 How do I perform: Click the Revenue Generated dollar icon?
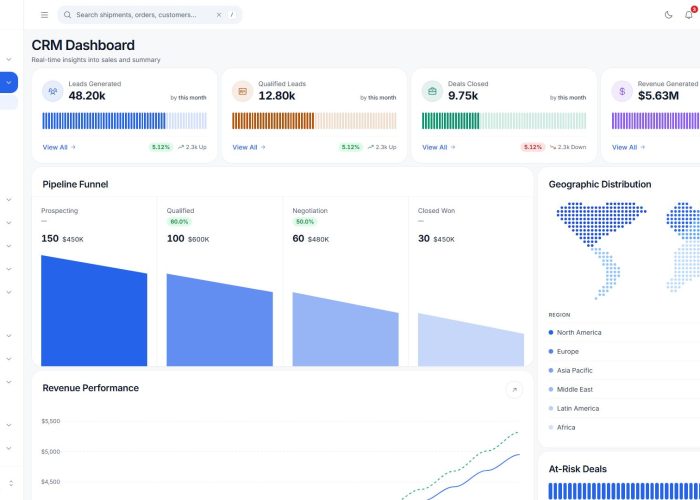point(622,91)
